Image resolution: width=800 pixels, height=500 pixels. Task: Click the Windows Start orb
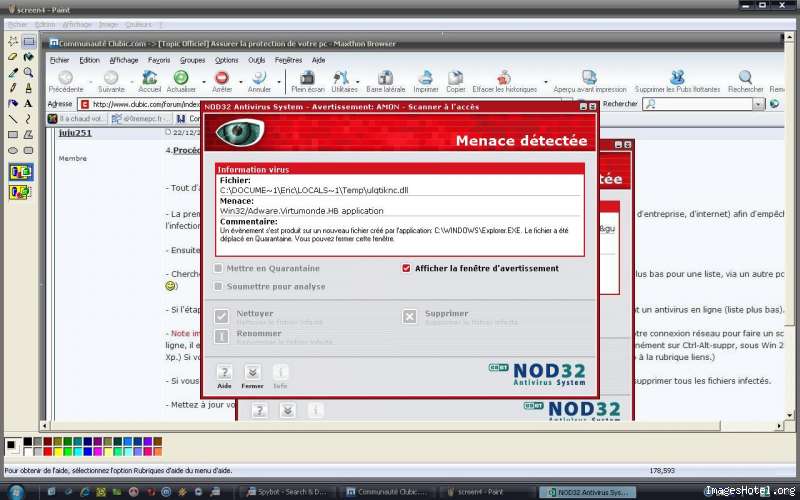[15, 491]
